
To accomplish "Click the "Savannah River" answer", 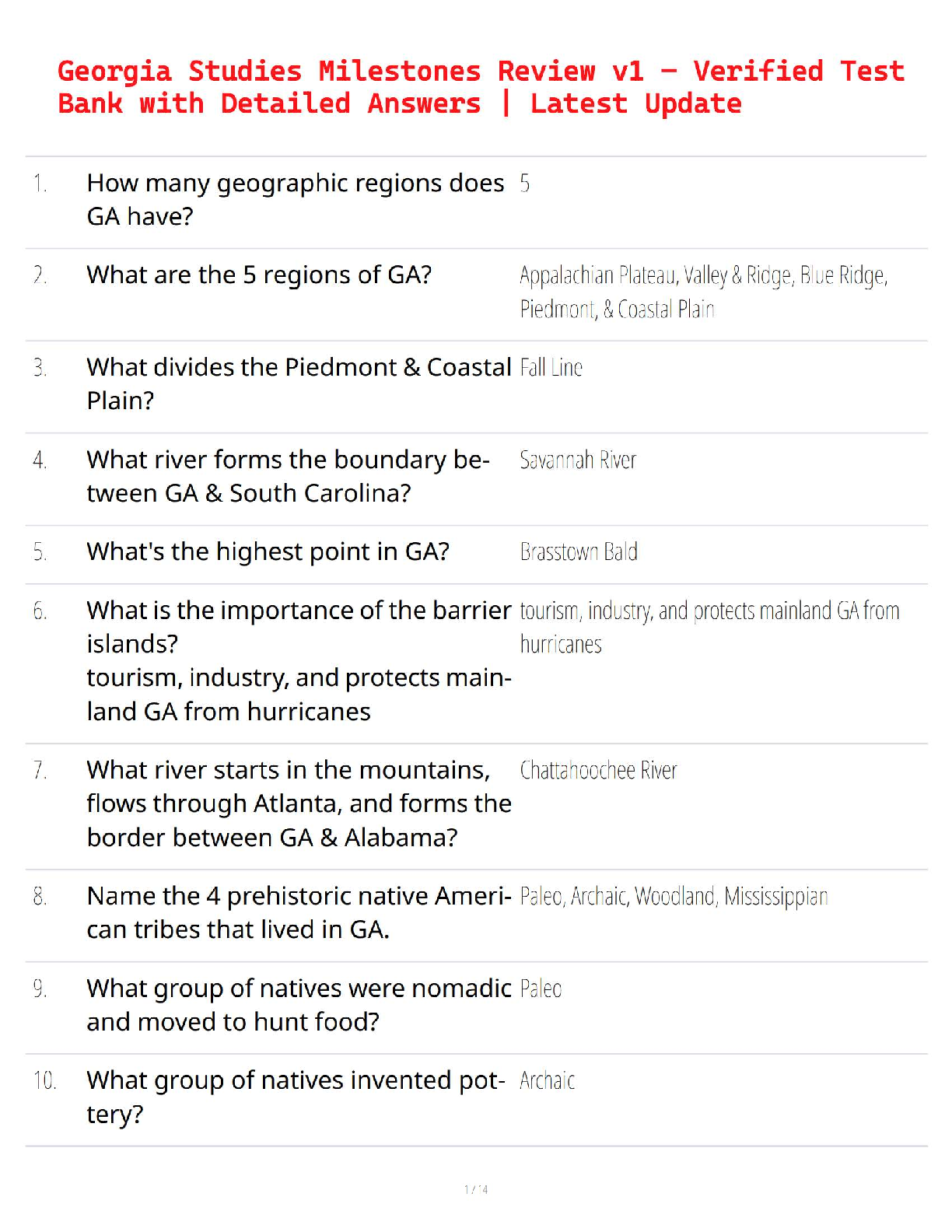I will tap(578, 460).
